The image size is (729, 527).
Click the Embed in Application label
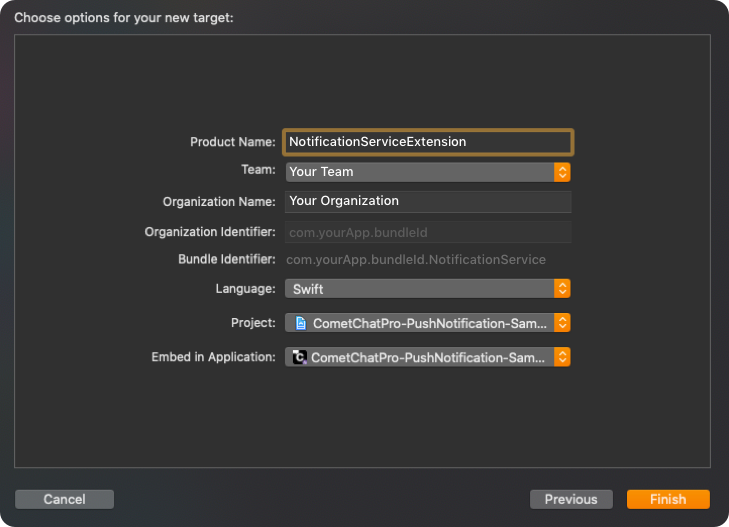213,357
